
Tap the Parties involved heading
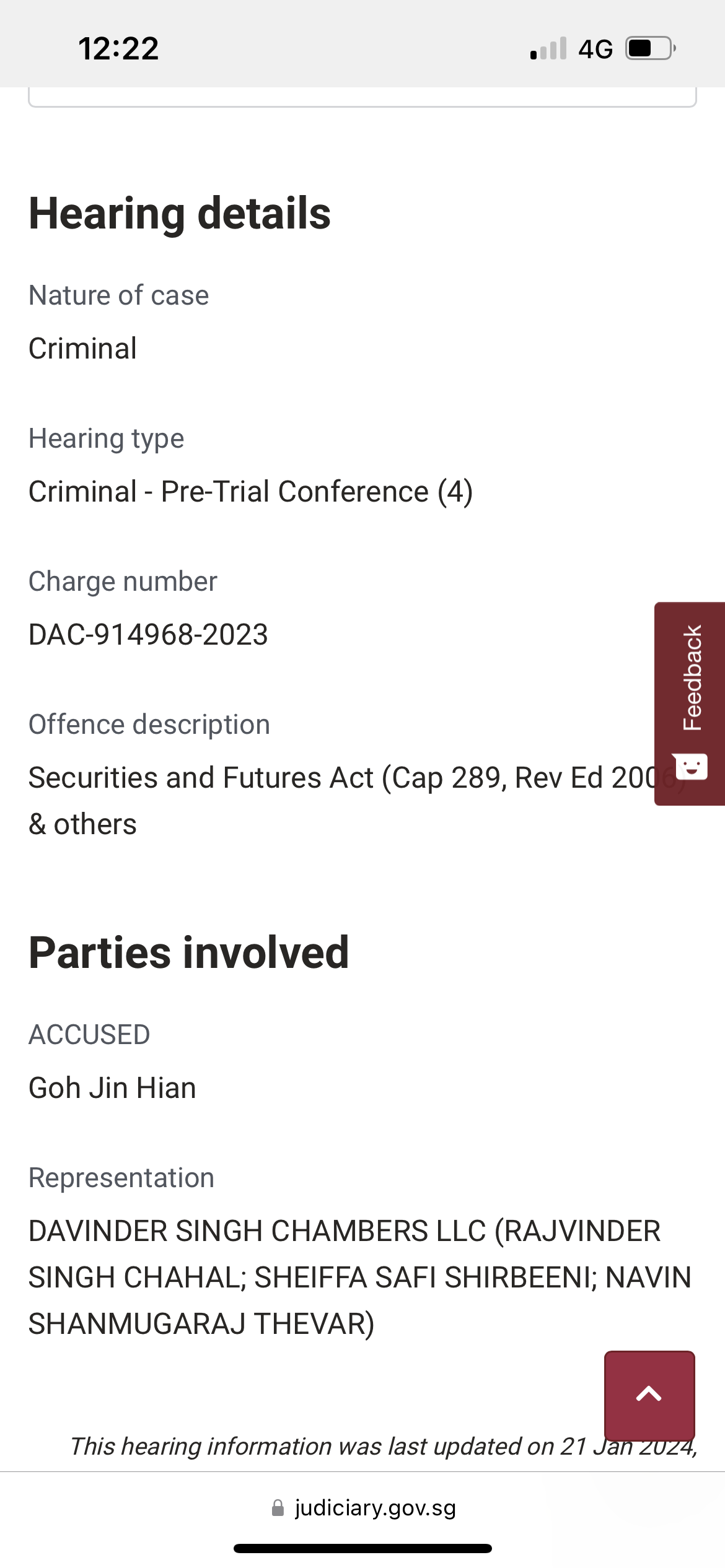coord(189,952)
